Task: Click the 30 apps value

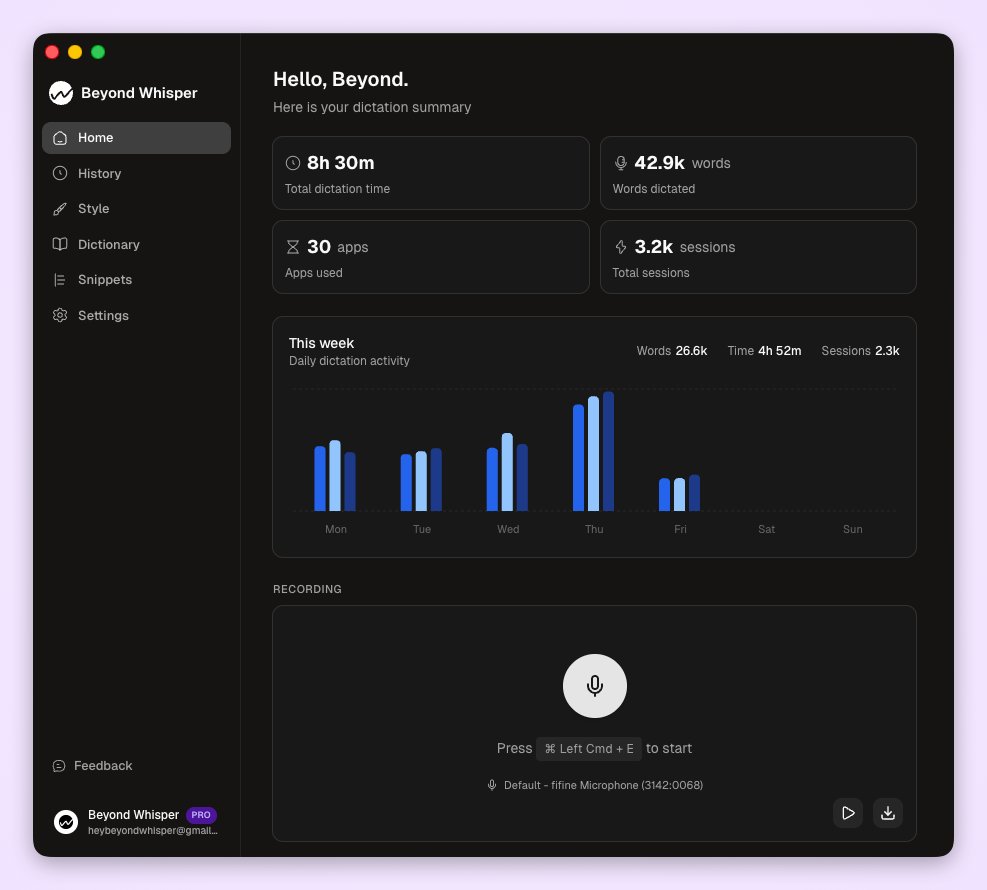Action: [x=319, y=247]
